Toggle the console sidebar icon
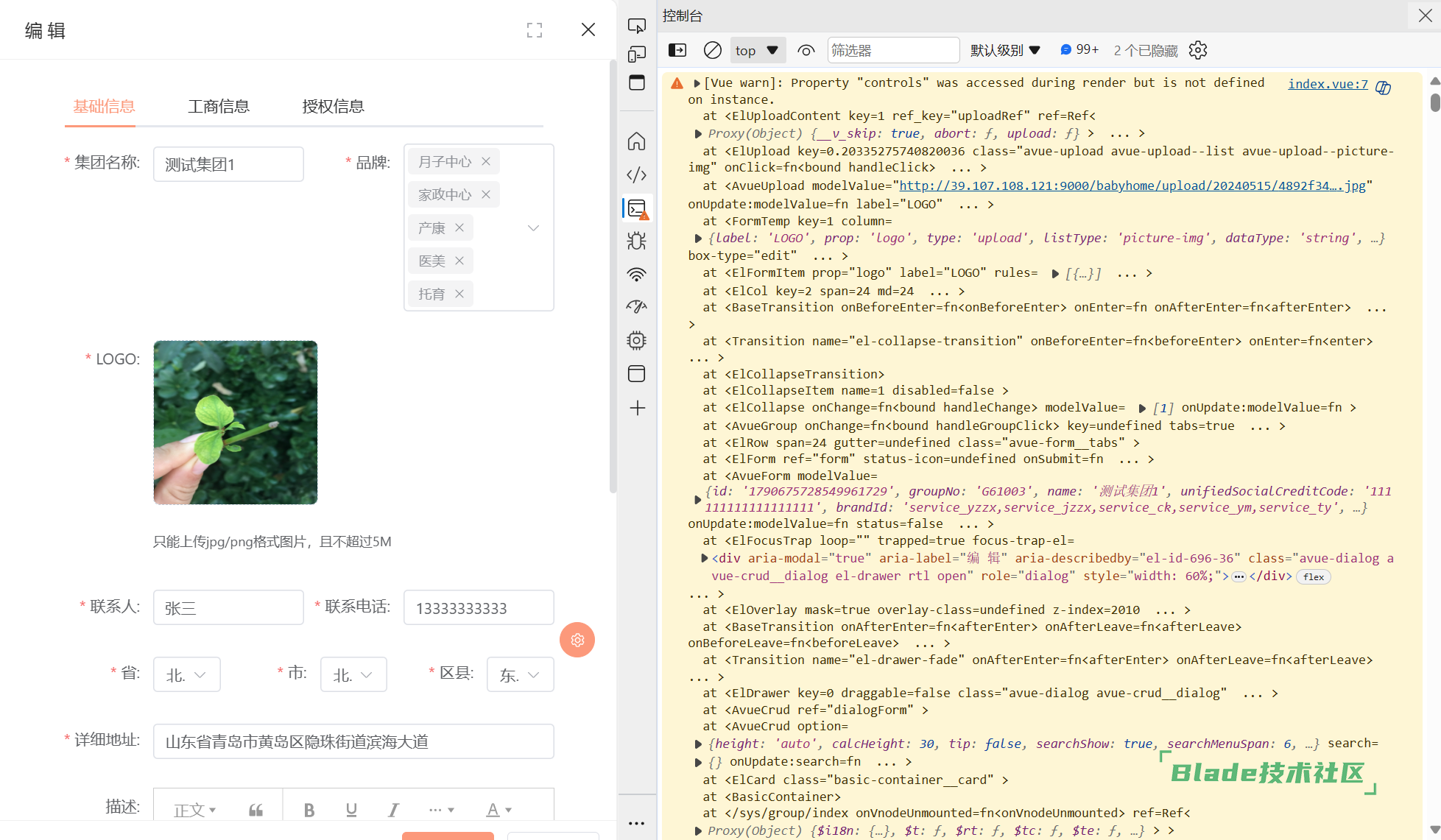The image size is (1441, 840). point(677,50)
